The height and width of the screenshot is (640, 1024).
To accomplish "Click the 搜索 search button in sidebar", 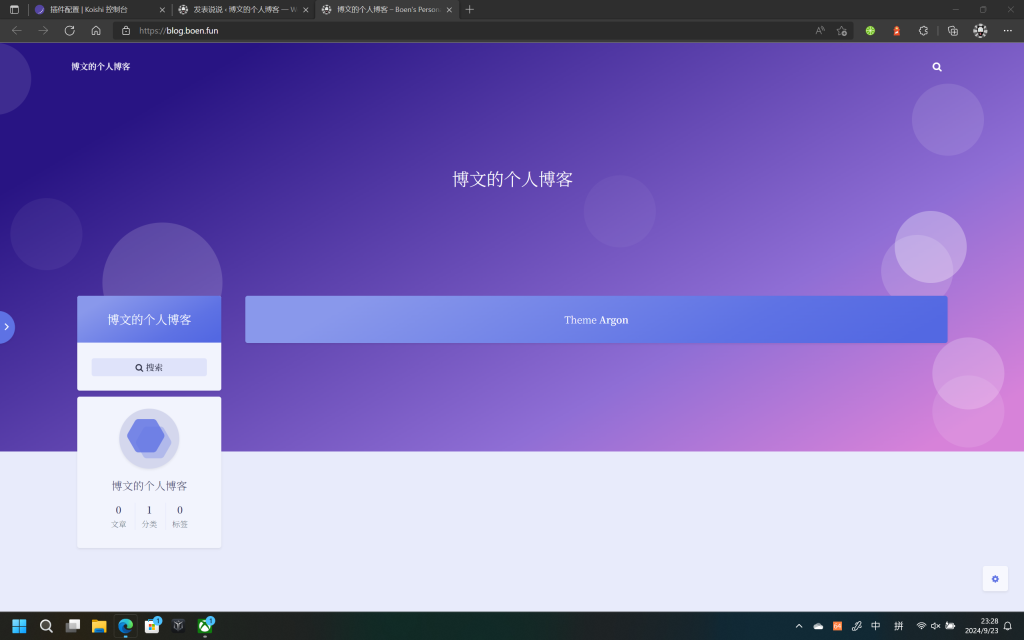I will click(149, 368).
